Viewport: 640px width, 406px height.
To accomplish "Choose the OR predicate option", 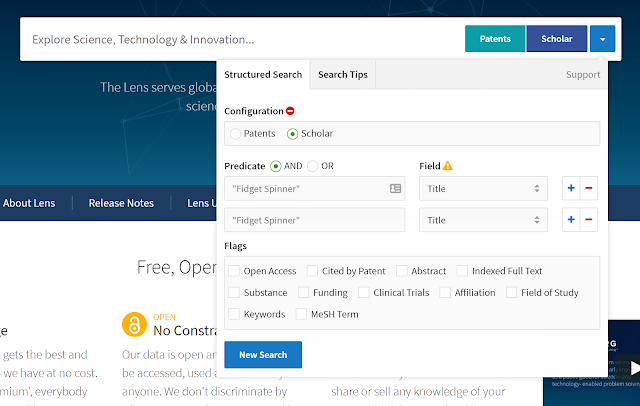I will coord(313,166).
